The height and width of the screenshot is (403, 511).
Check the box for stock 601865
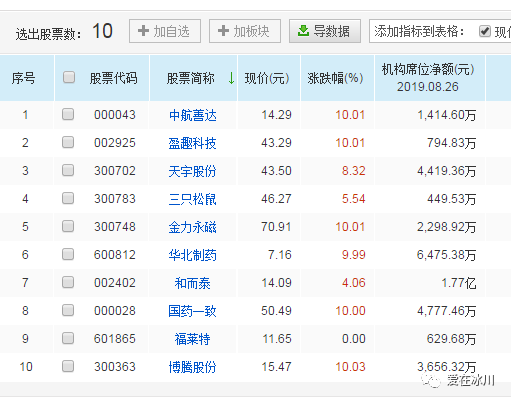coord(68,338)
